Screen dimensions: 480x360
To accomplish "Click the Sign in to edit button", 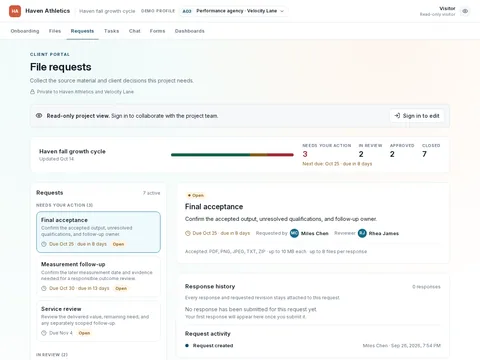I will pyautogui.click(x=417, y=116).
